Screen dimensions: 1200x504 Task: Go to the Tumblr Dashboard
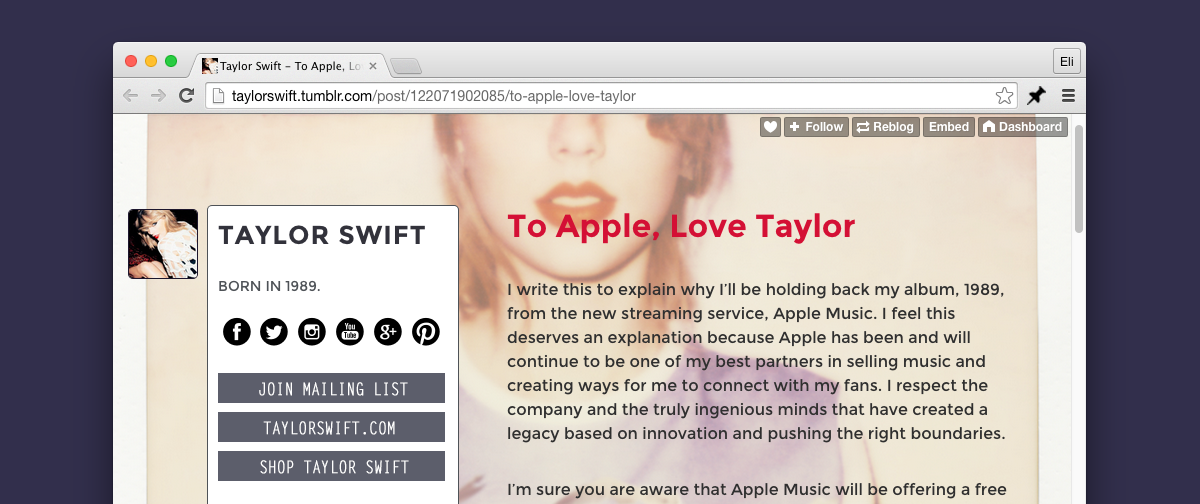tap(1022, 127)
